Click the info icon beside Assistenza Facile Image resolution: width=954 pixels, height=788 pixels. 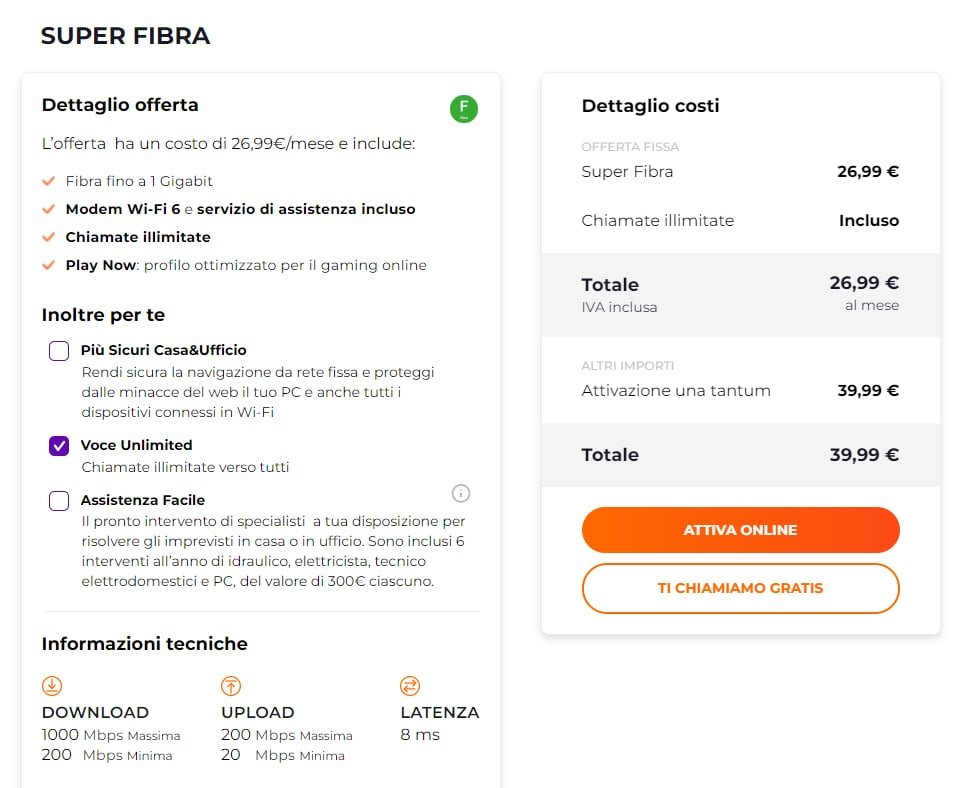click(461, 493)
